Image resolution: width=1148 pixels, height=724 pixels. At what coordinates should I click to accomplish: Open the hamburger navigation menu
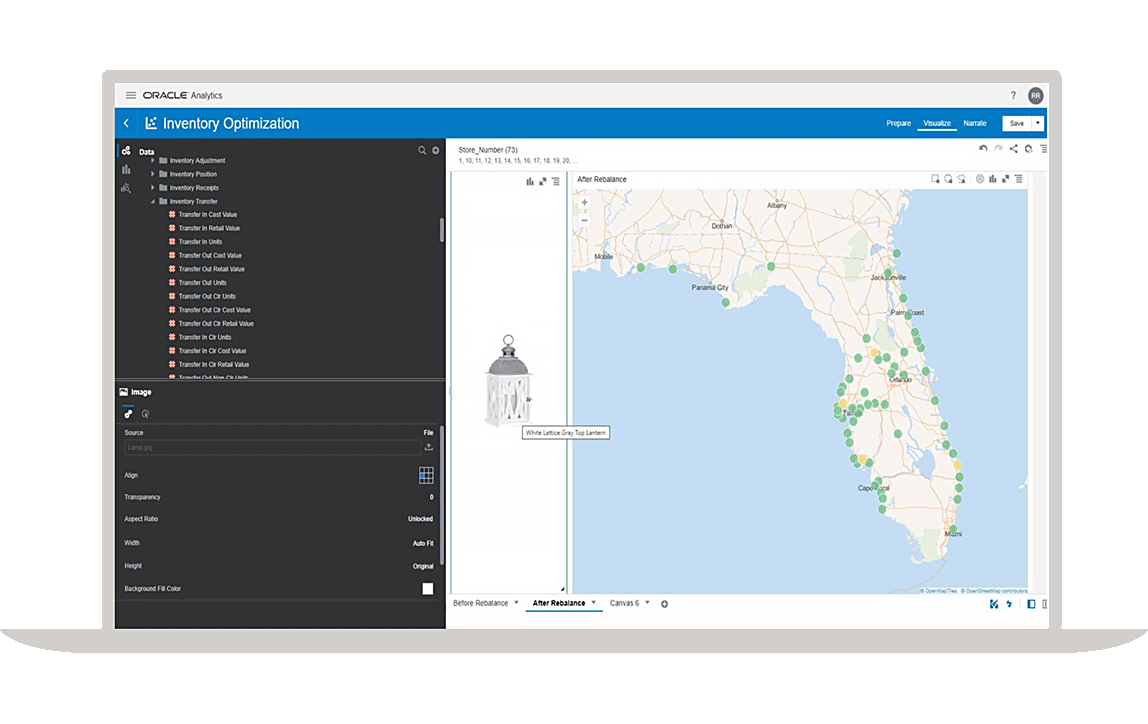click(130, 96)
